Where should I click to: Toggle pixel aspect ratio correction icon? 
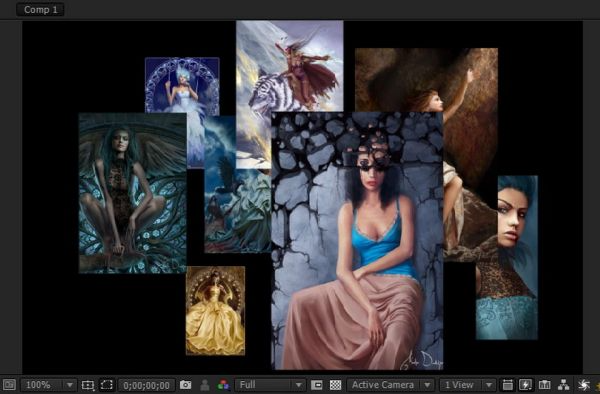point(507,385)
